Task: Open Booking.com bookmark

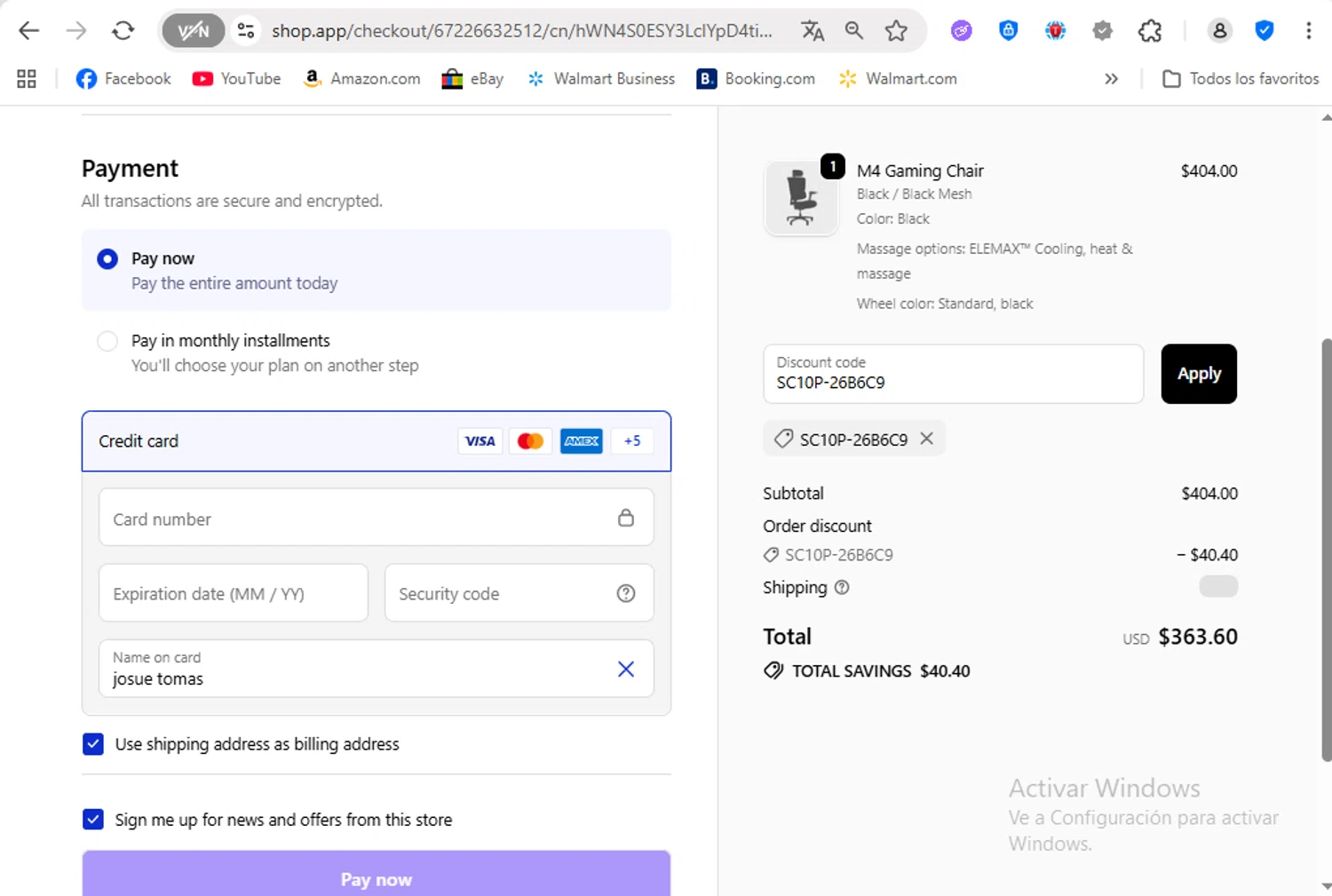Action: [756, 79]
